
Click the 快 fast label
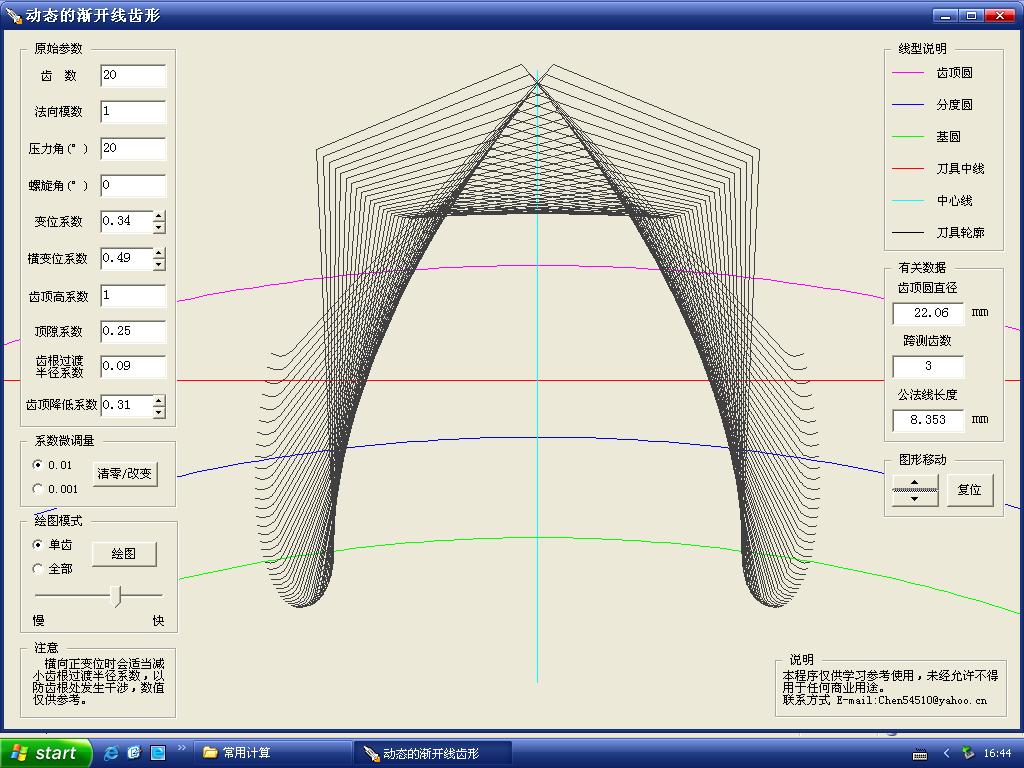pos(158,620)
